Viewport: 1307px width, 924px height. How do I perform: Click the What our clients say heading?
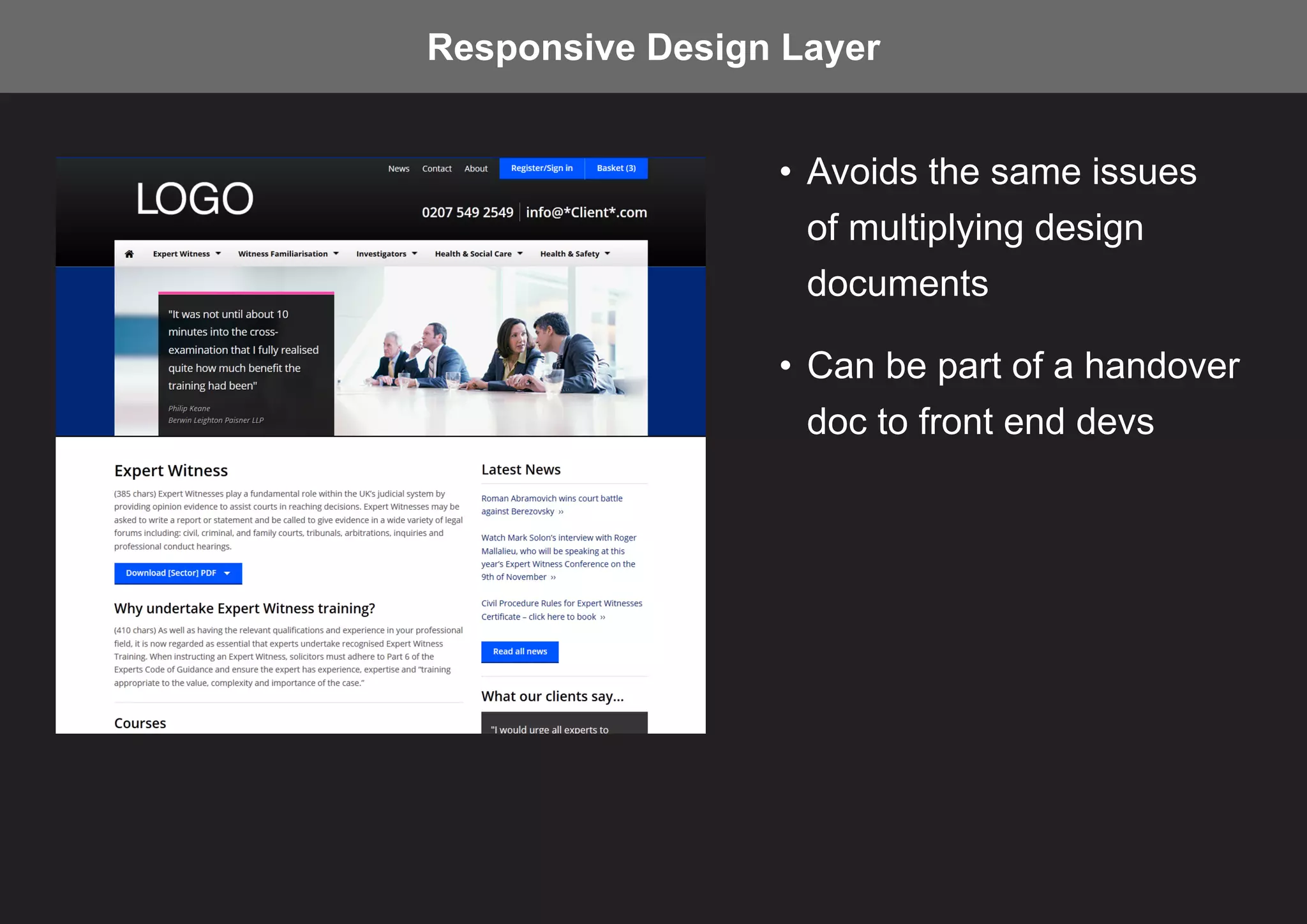[553, 696]
